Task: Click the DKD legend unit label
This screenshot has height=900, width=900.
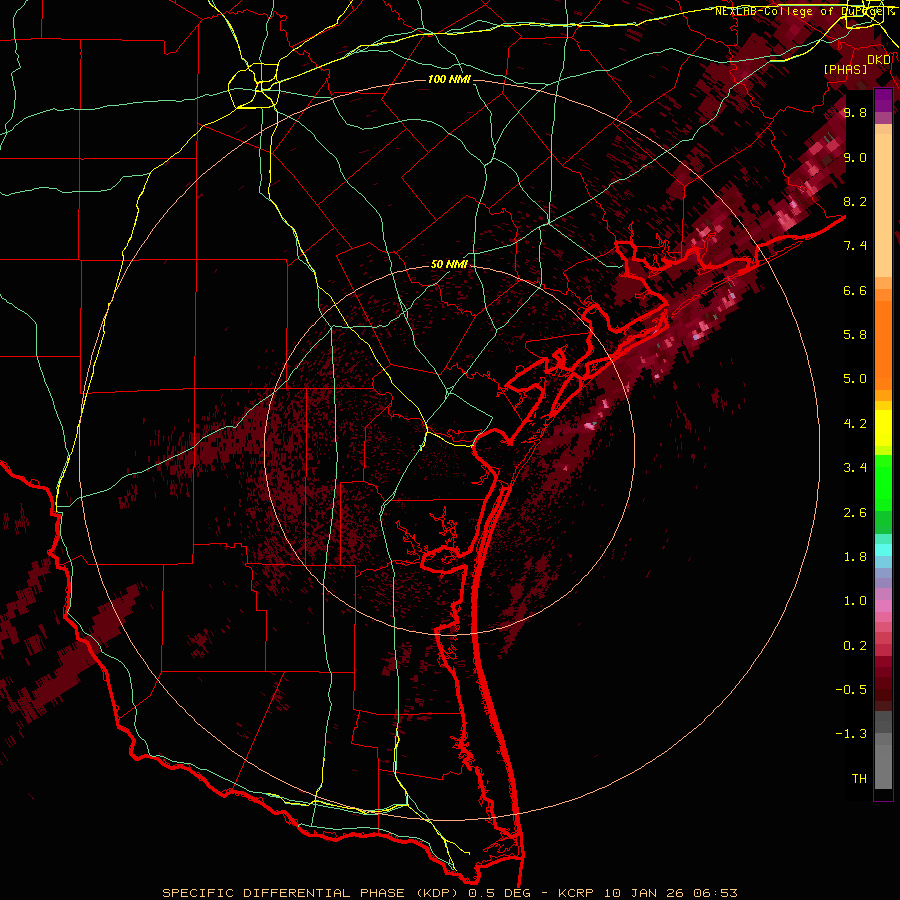Action: pos(879,60)
